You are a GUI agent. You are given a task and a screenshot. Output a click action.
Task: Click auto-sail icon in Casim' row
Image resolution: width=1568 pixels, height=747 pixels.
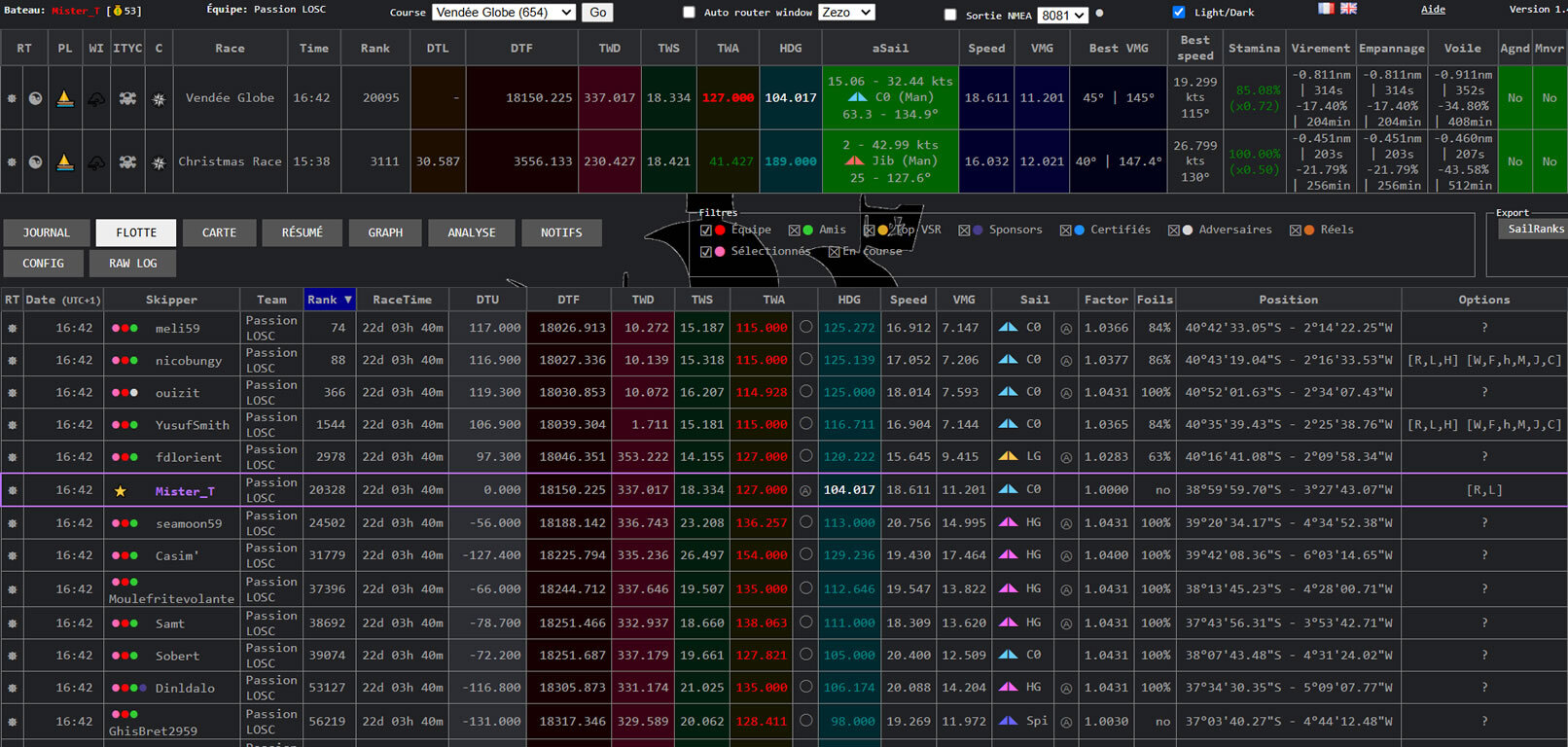point(1066,556)
